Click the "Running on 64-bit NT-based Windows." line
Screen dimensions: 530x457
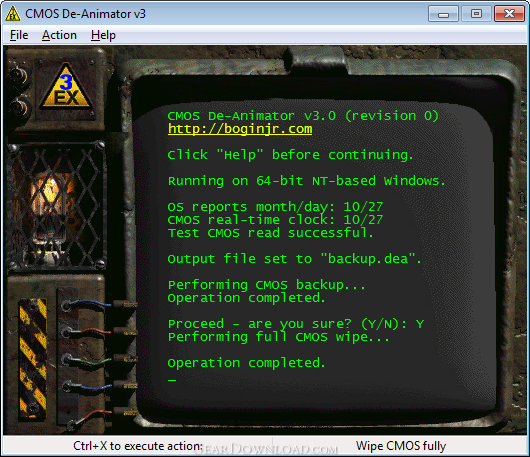click(307, 181)
